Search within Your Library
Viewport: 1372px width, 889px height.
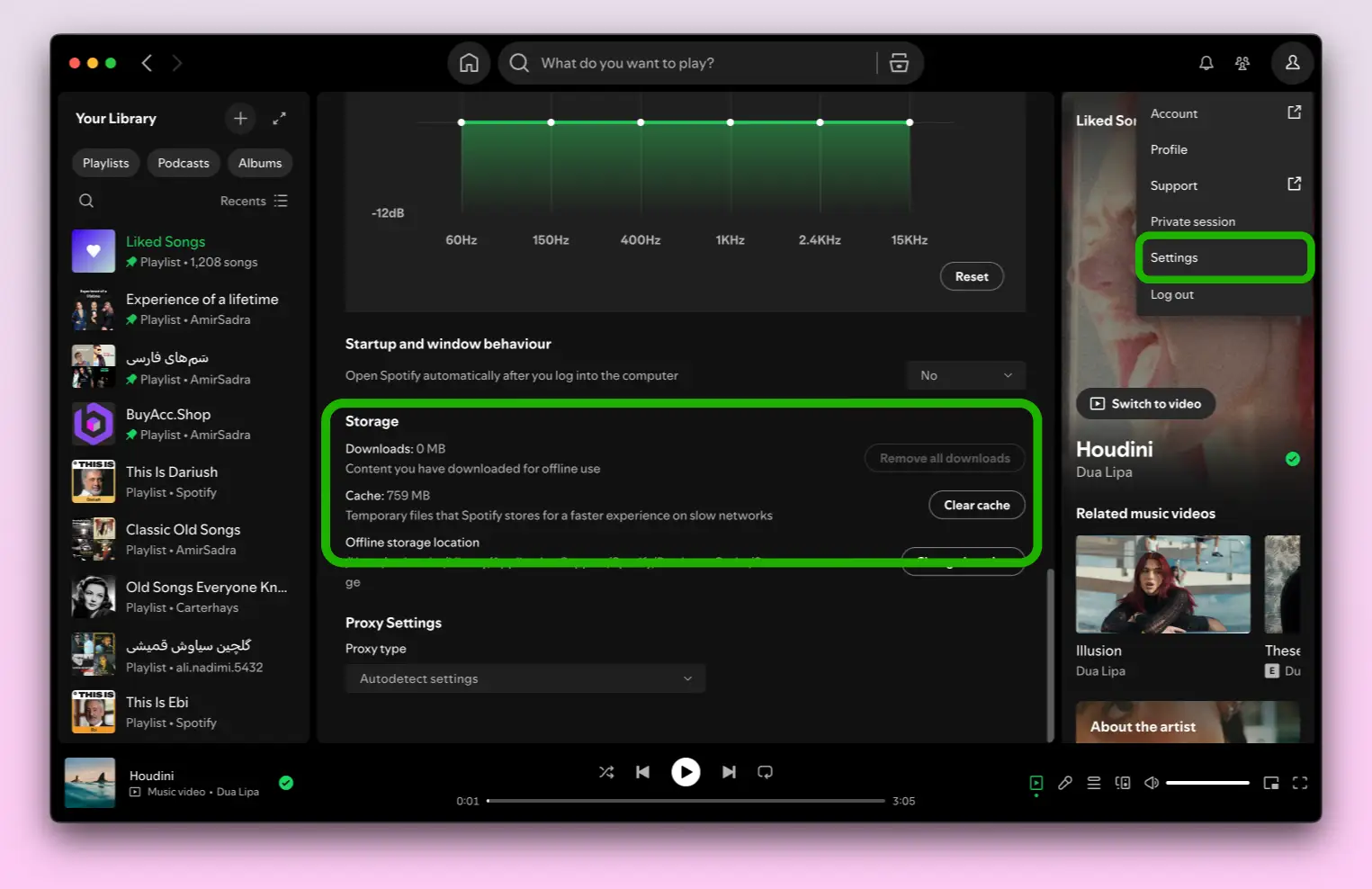pyautogui.click(x=86, y=201)
